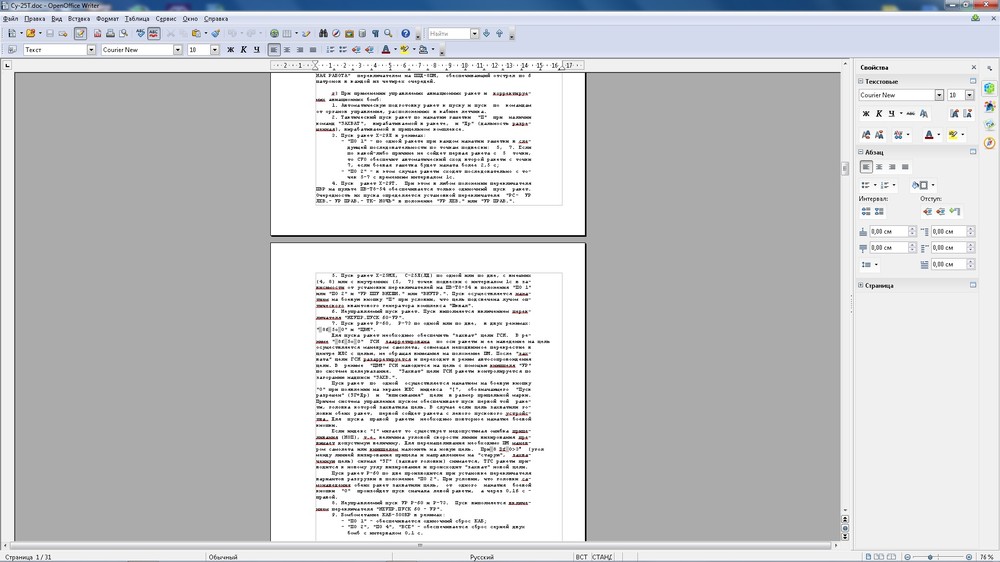Click into the Найти search field
The height and width of the screenshot is (562, 1000).
[449, 33]
